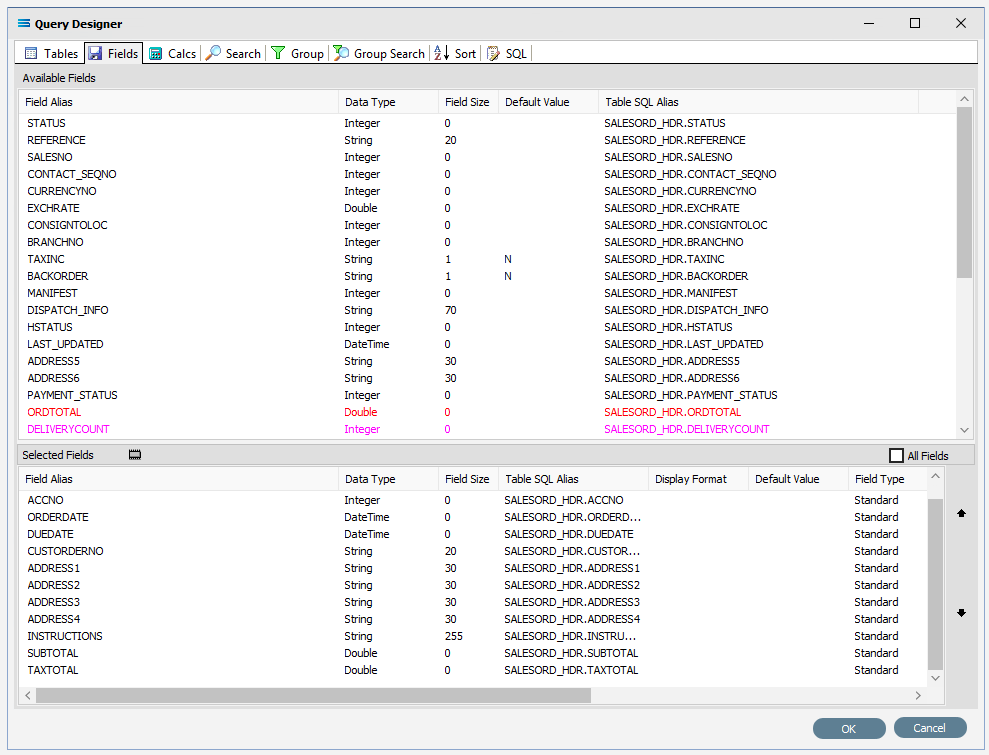Image resolution: width=989 pixels, height=755 pixels.
Task: Select the PAYMENT_STATUS field
Action: 488,395
